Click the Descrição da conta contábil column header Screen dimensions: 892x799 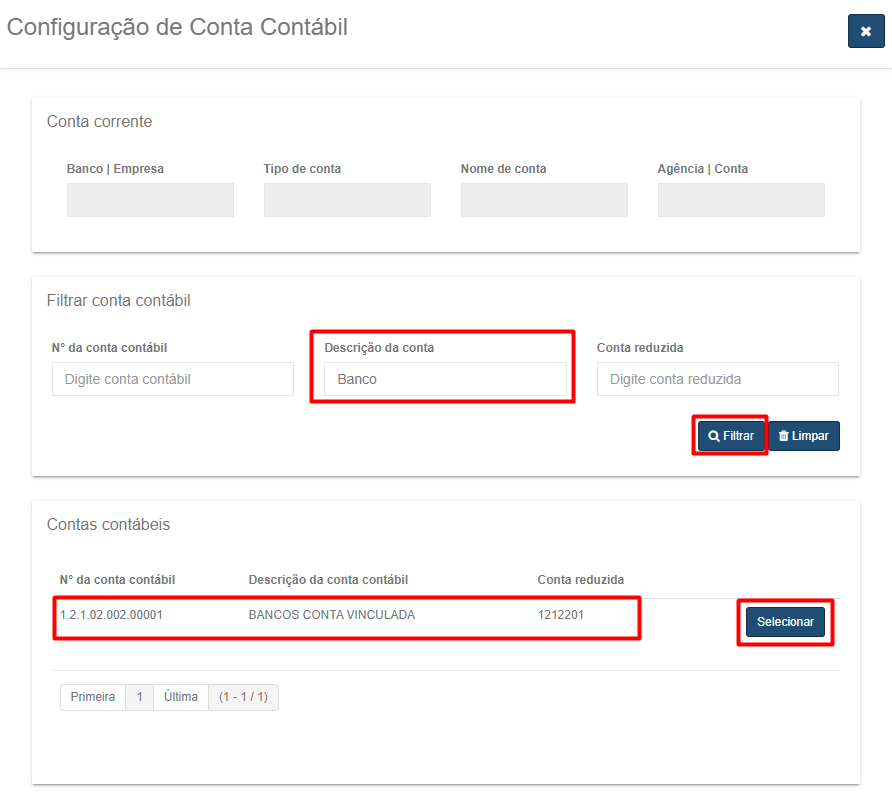point(328,579)
